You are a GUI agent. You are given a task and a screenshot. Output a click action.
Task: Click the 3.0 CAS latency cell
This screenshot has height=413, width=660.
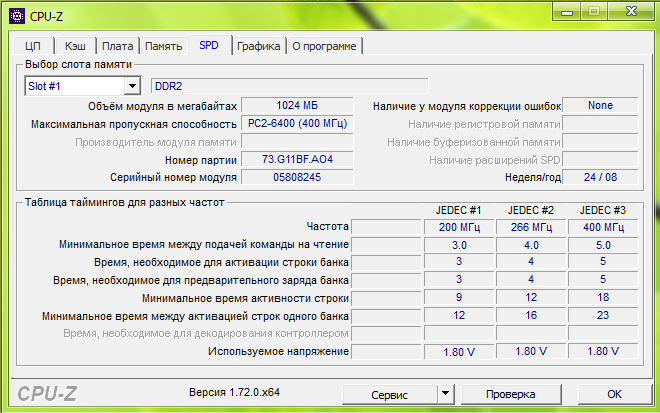click(459, 245)
